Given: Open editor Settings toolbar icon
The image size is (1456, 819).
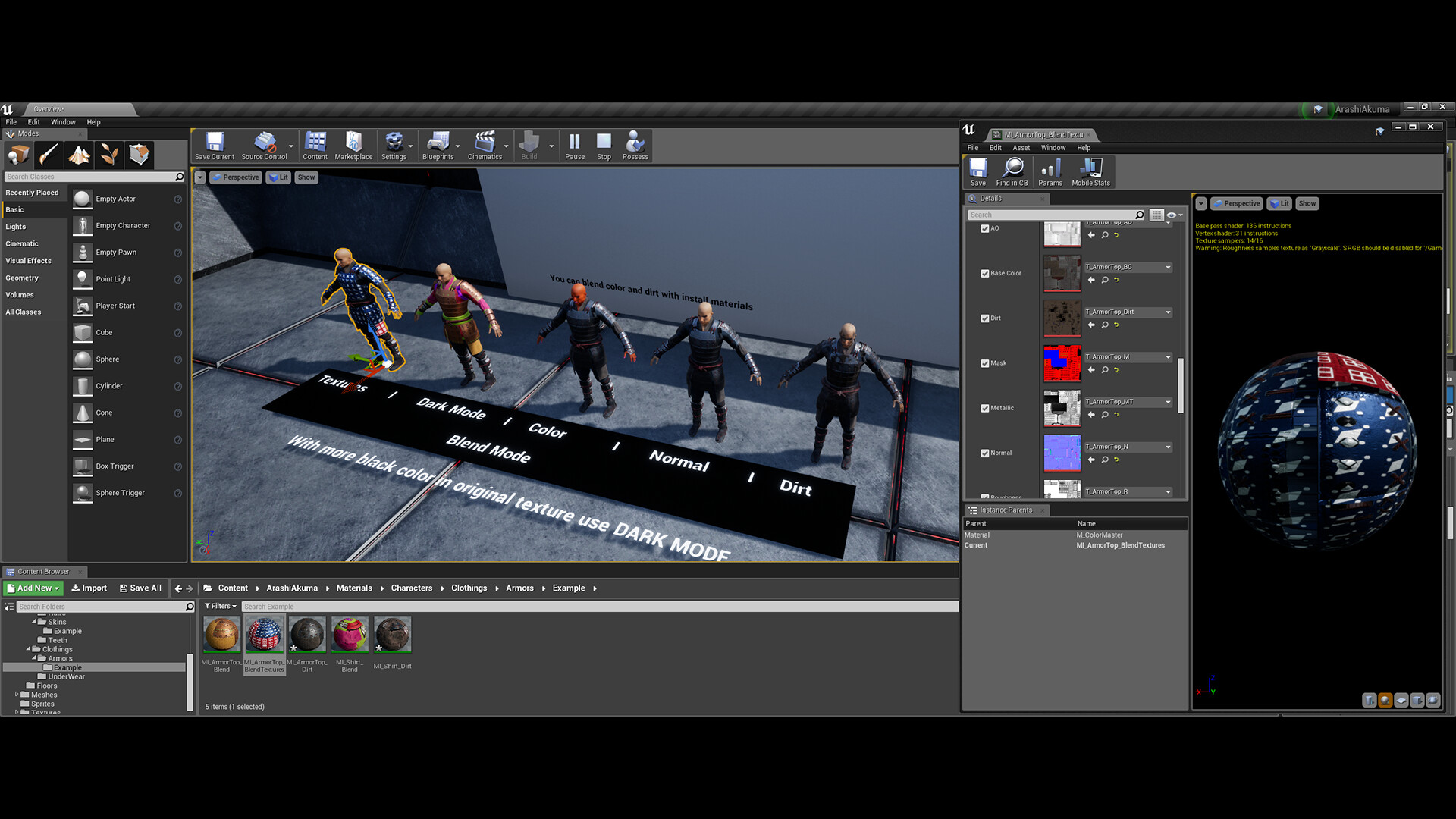Looking at the screenshot, I should pyautogui.click(x=394, y=145).
